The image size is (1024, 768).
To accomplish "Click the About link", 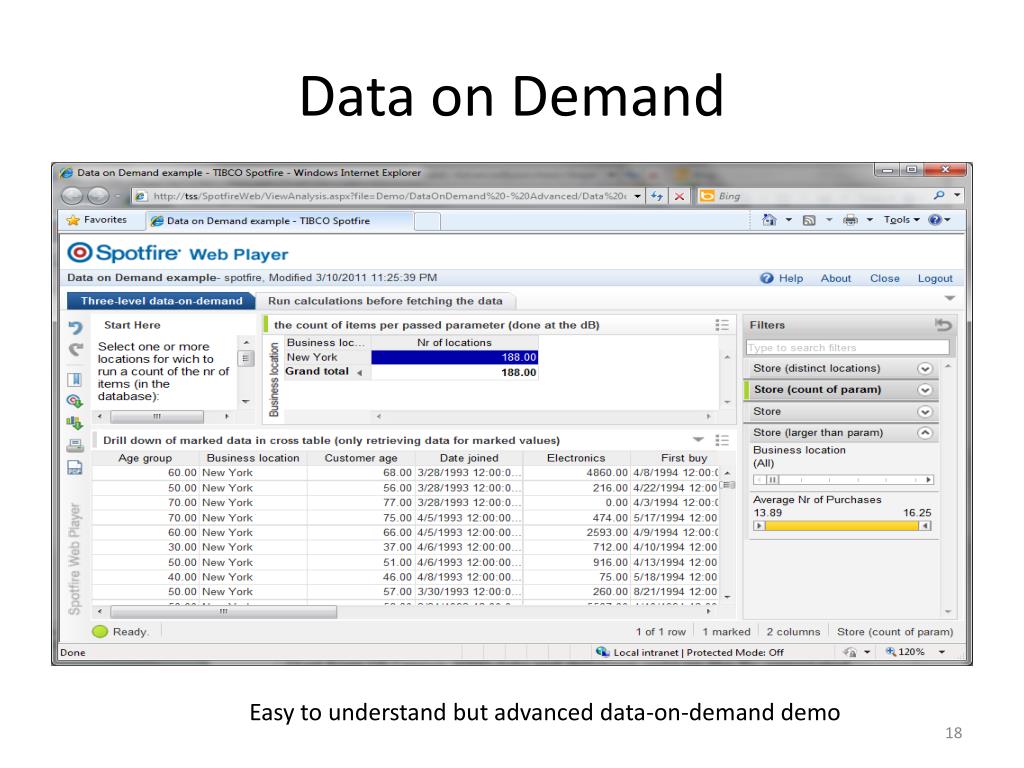I will [836, 278].
